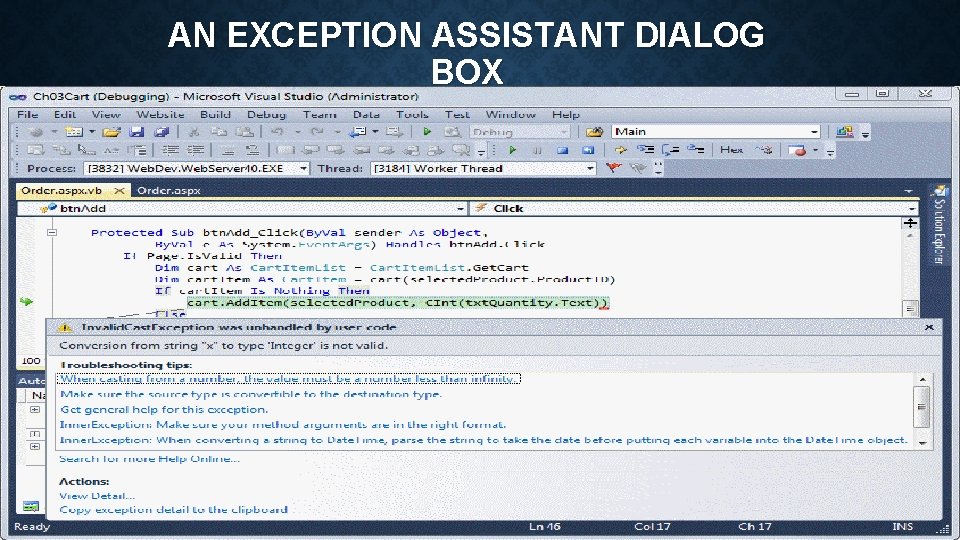Toggle Hex display button
The width and height of the screenshot is (960, 540).
tap(731, 150)
